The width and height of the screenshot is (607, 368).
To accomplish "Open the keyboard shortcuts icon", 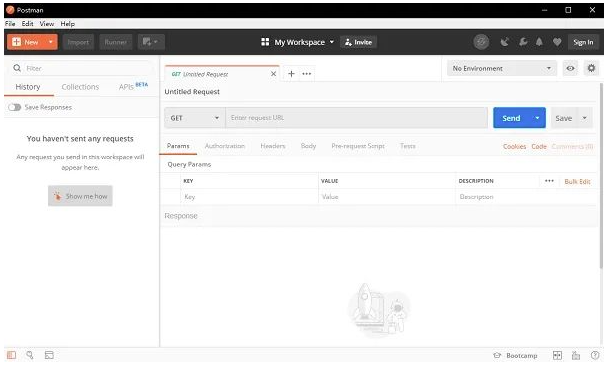I will (576, 356).
